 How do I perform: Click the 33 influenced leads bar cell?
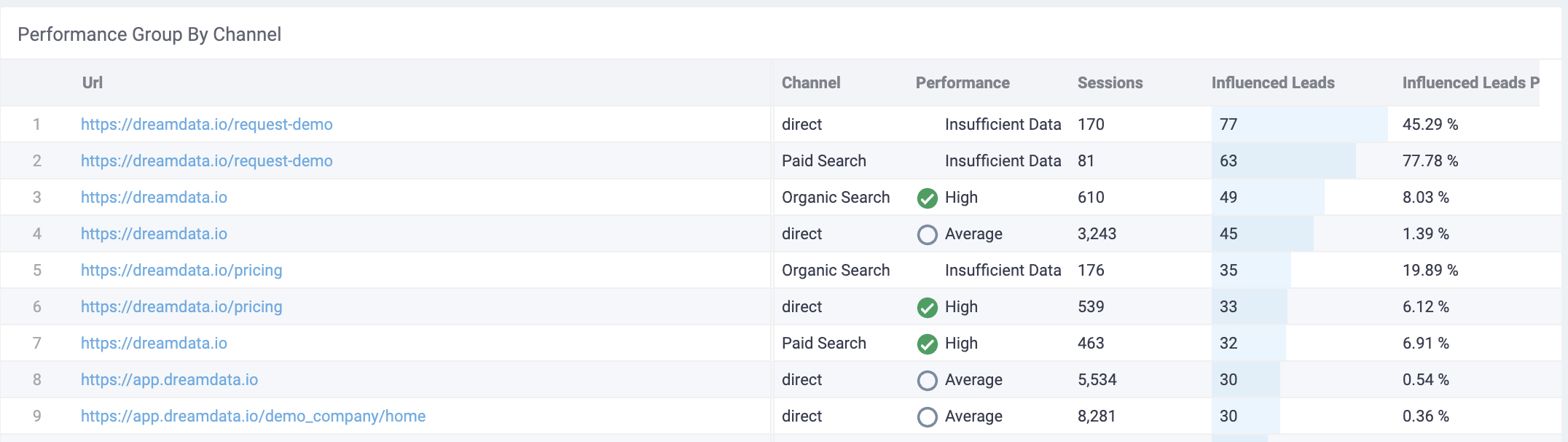(x=1250, y=306)
